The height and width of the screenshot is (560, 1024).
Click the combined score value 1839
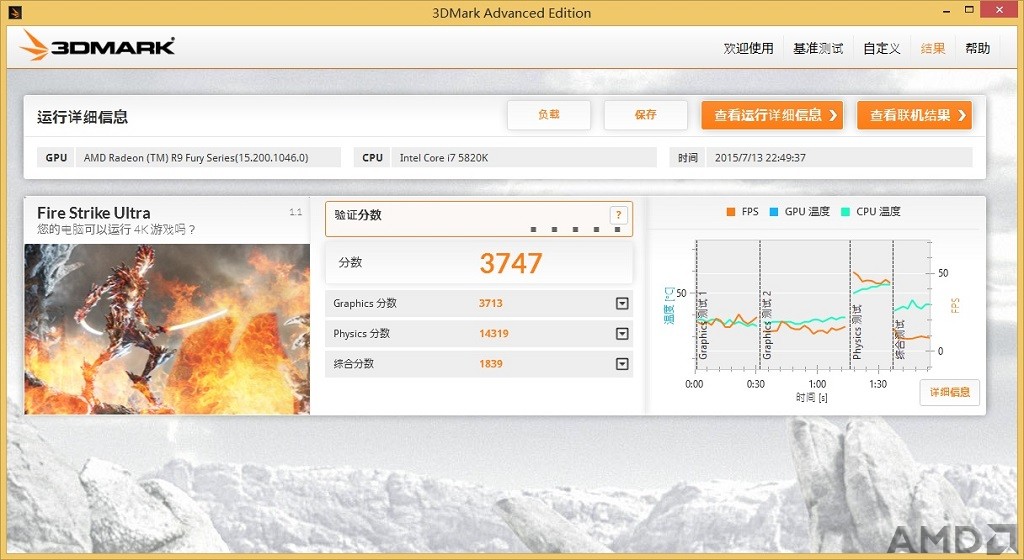tap(490, 364)
